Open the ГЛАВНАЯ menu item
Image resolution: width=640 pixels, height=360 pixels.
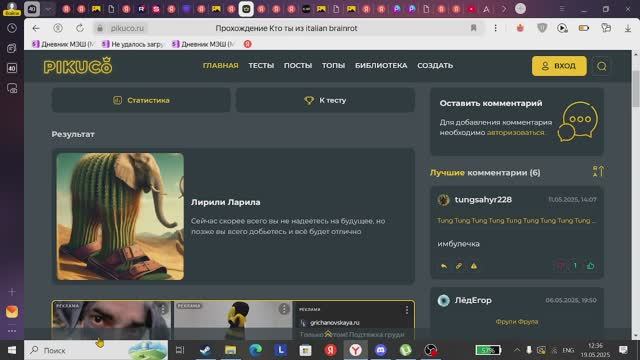220,66
